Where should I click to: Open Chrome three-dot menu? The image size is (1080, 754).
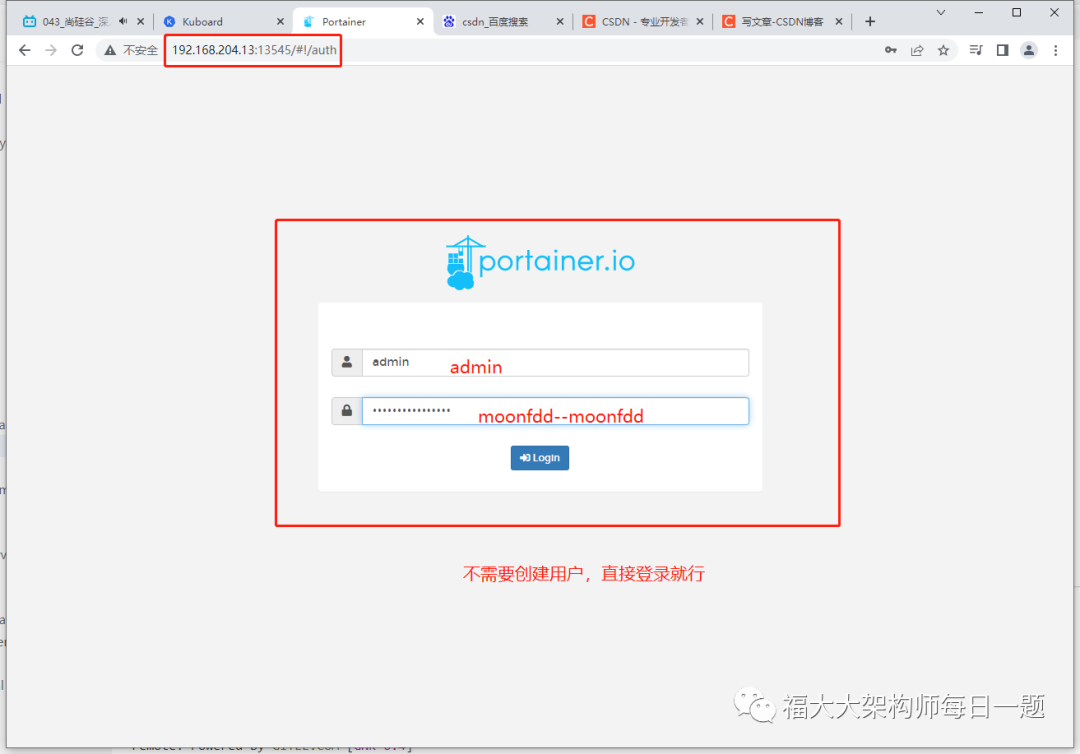[x=1055, y=50]
